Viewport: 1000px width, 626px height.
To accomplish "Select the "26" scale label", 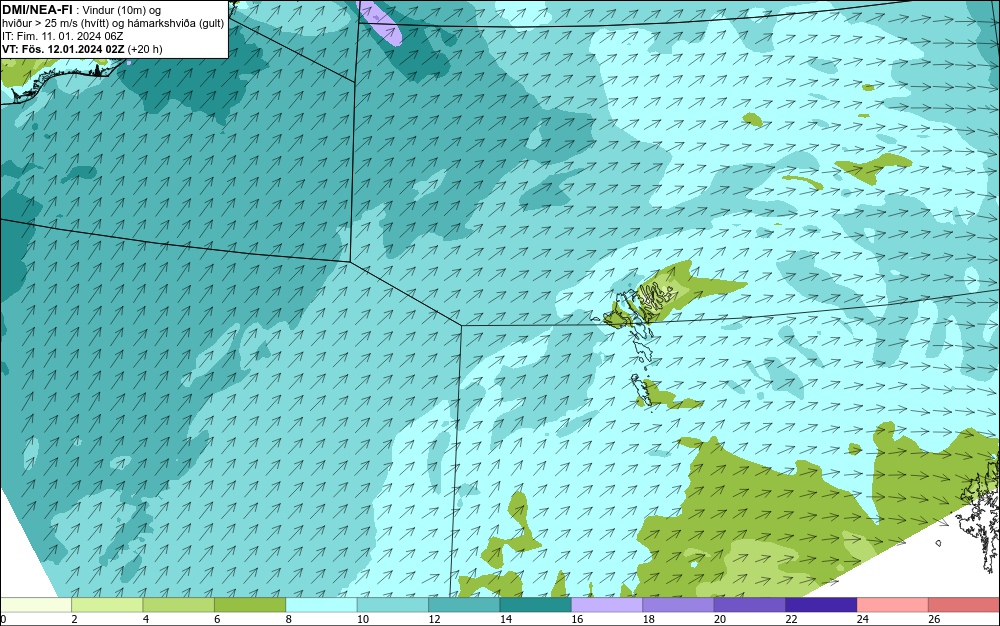I will [934, 619].
